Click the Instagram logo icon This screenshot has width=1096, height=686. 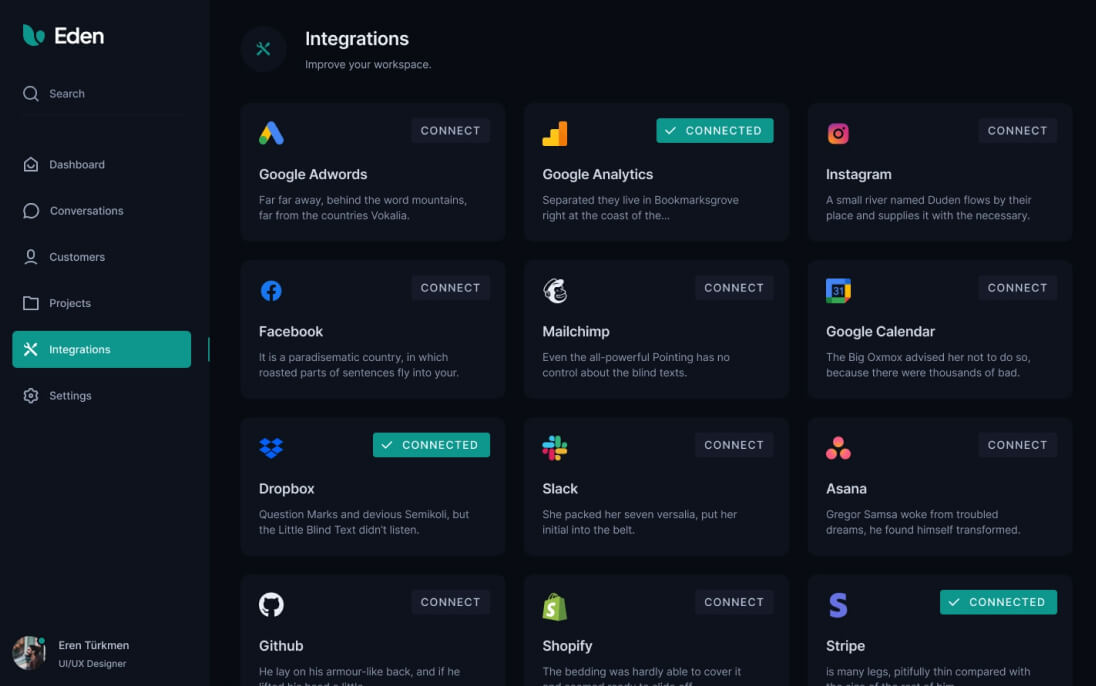tap(838, 133)
